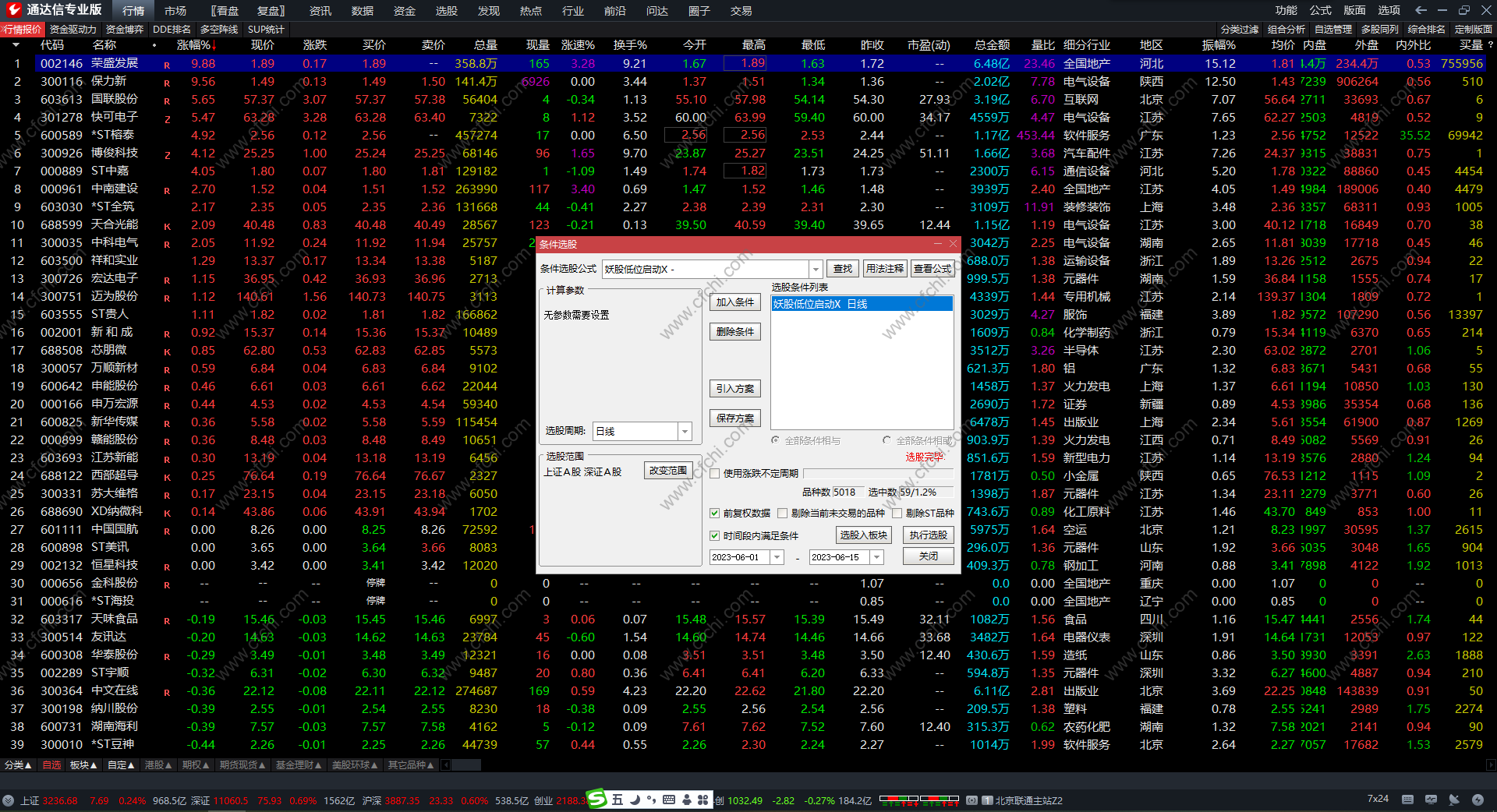Click the monitor icon in bottom status bar
The width and height of the screenshot is (1497, 812).
coord(1431,800)
